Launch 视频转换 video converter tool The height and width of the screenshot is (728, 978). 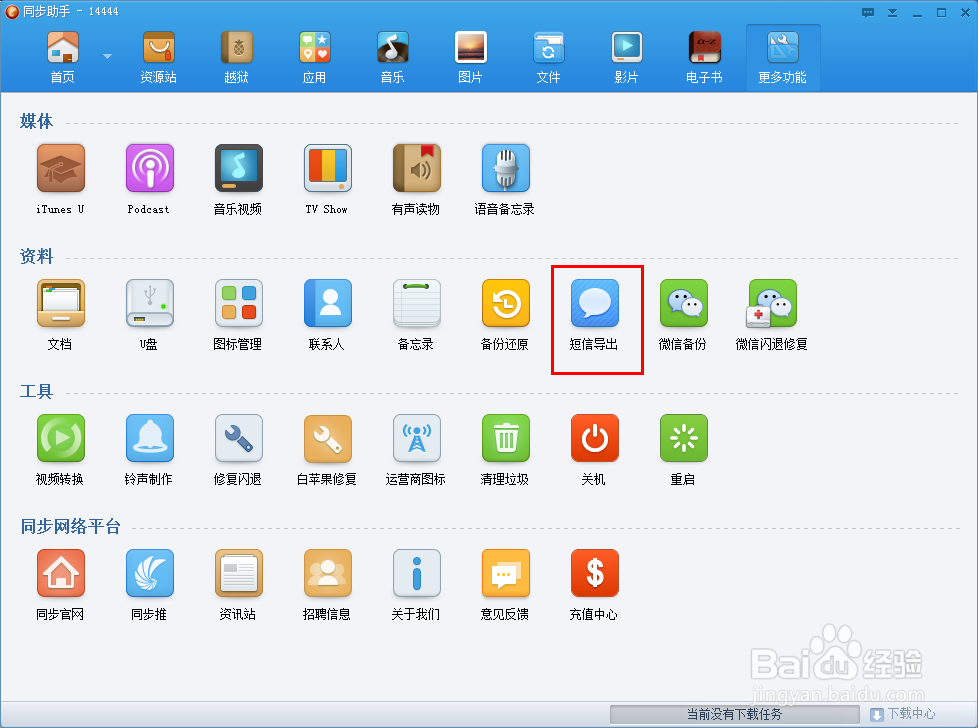[x=61, y=438]
